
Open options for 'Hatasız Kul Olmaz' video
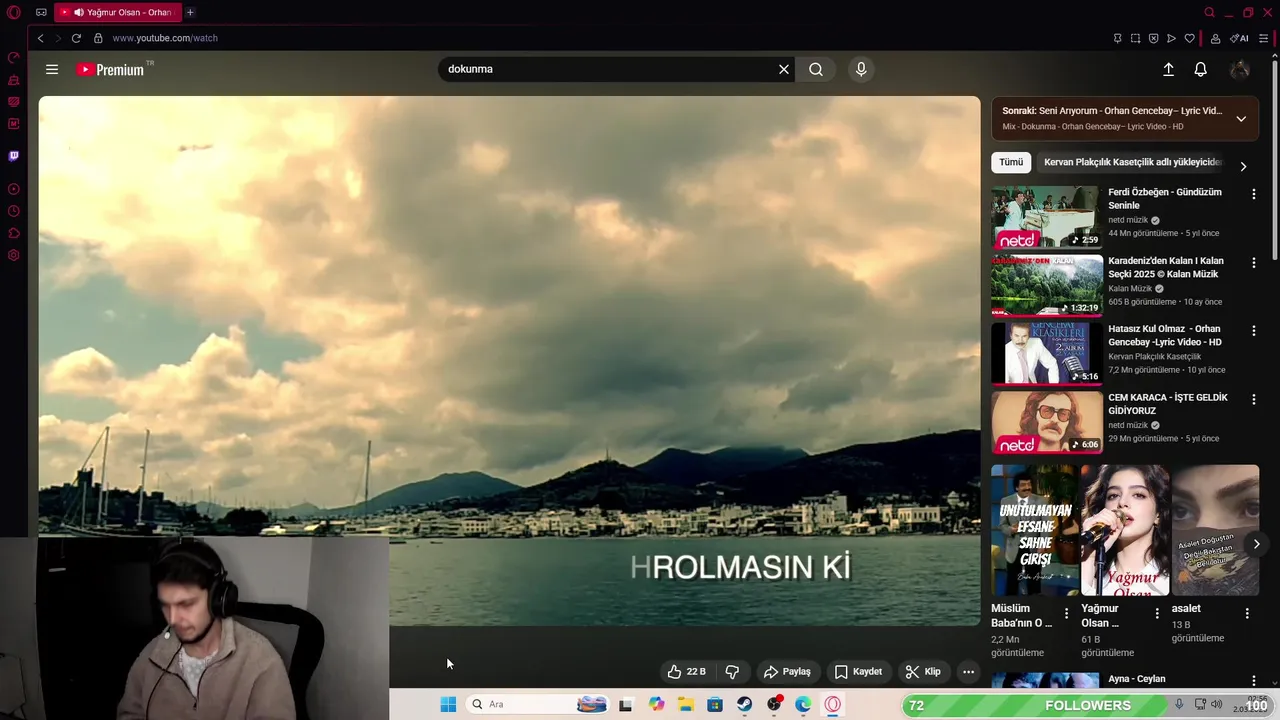coord(1253,330)
